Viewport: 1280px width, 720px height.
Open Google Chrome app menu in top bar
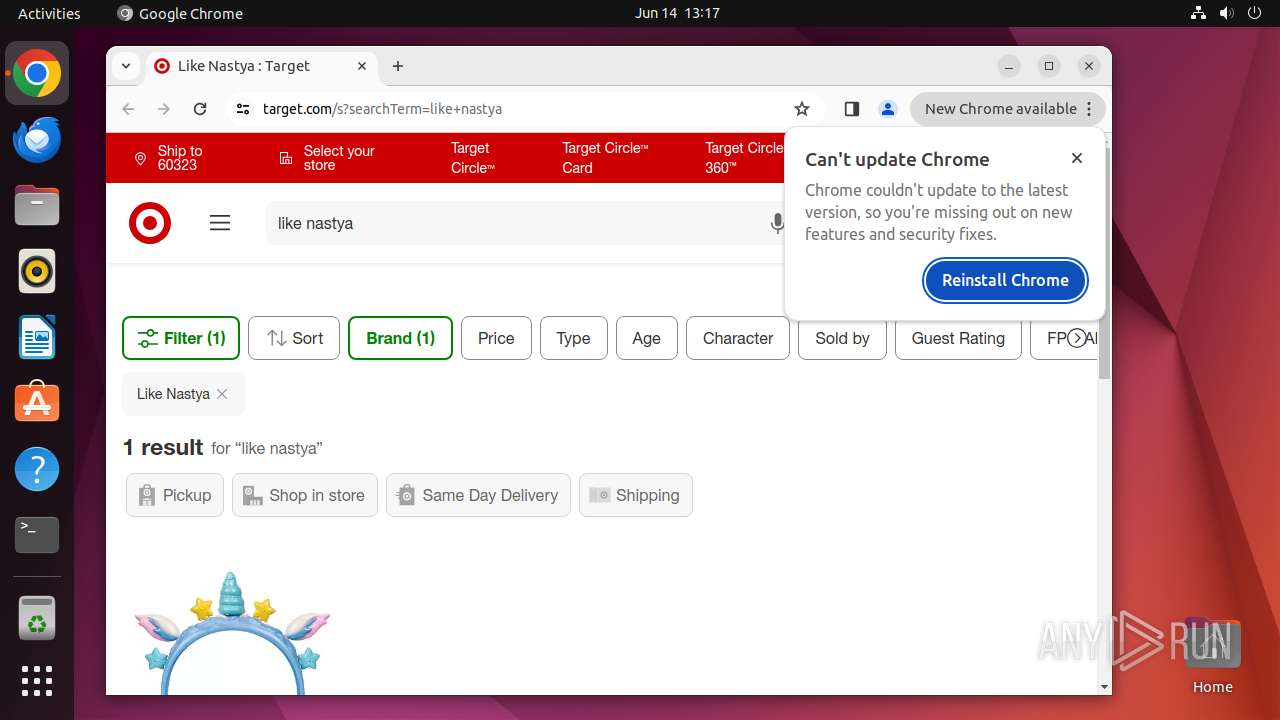(x=180, y=13)
